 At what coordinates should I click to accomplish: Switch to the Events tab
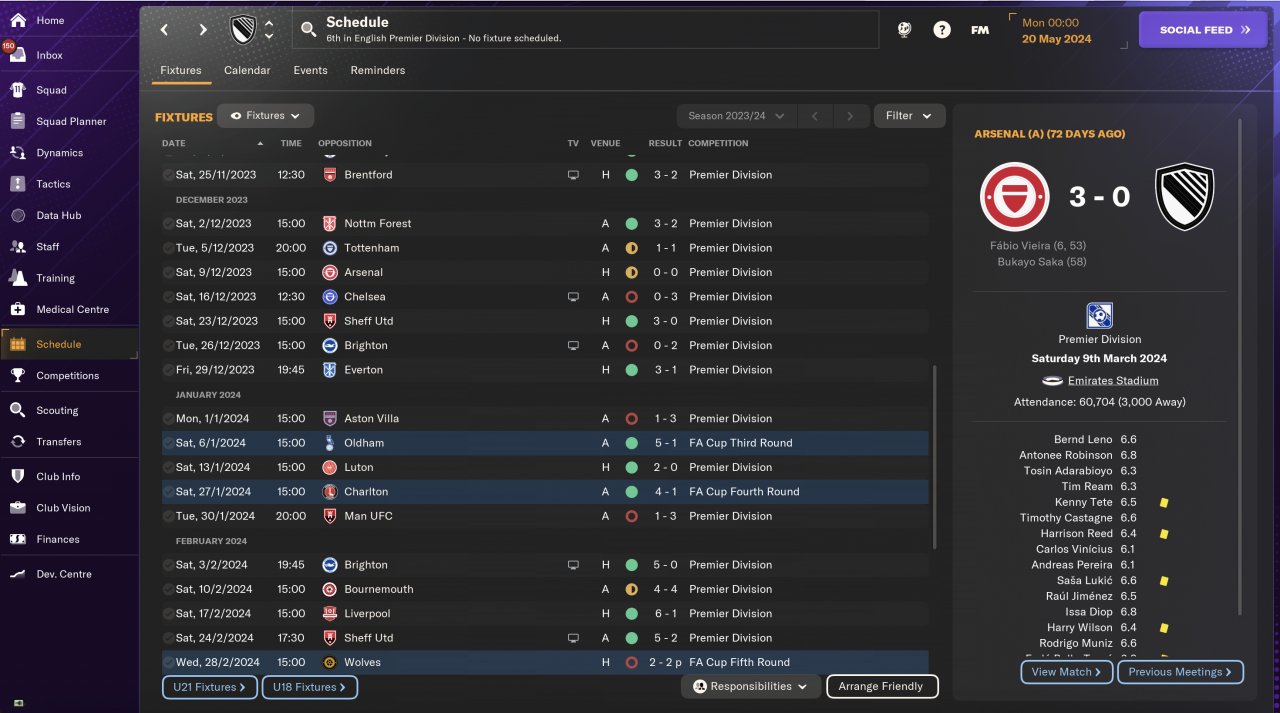coord(310,70)
